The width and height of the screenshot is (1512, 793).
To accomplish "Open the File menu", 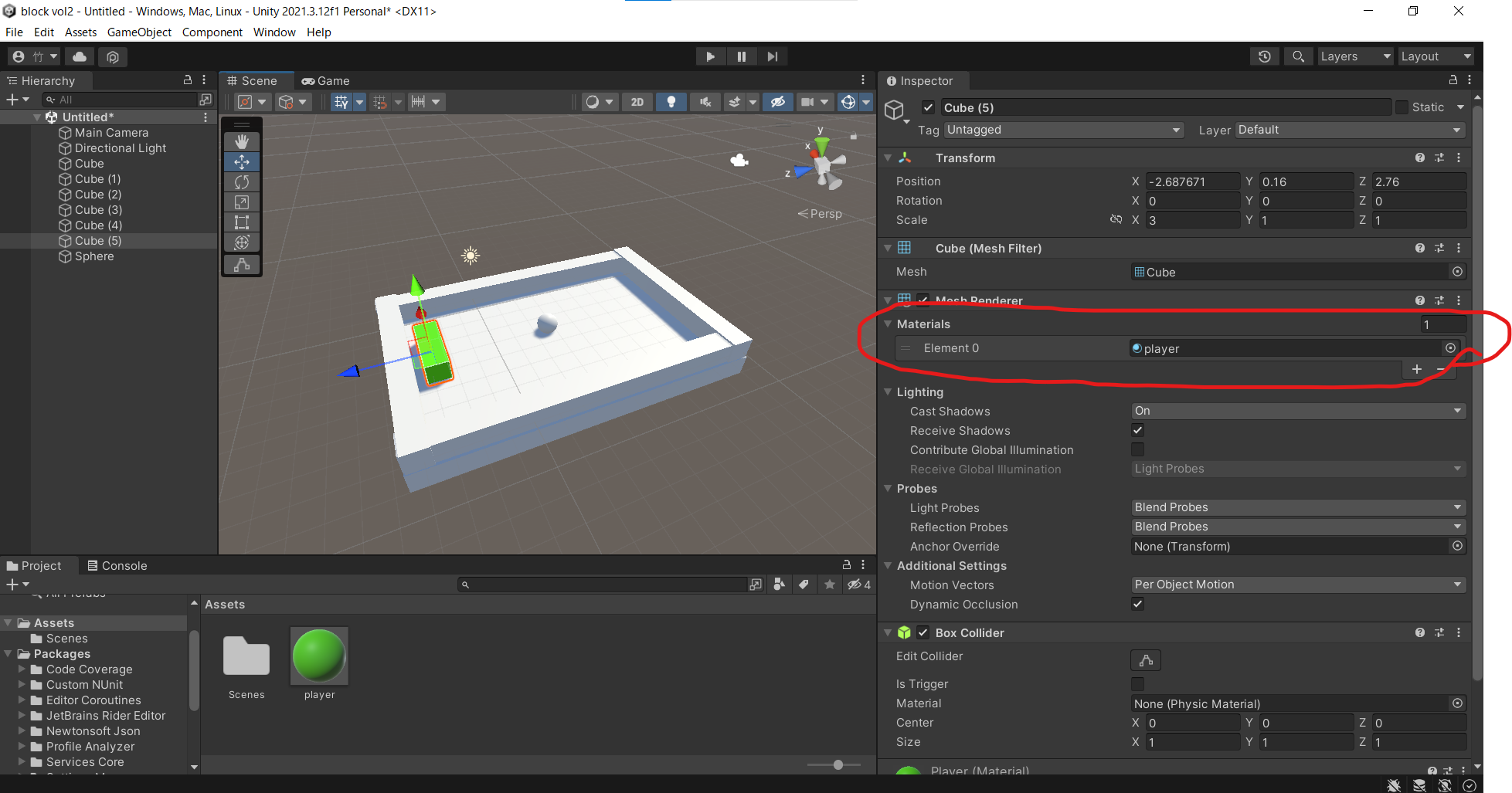I will 14,32.
